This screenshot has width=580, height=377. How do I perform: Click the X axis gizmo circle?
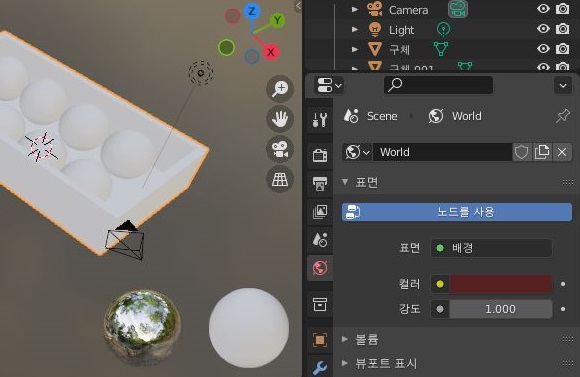[x=271, y=52]
